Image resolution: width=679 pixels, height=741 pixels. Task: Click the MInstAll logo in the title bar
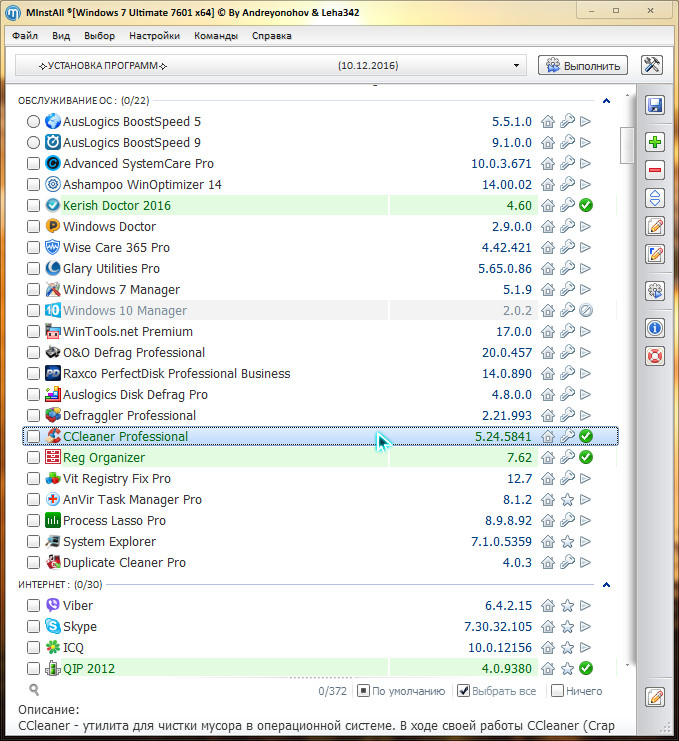point(13,13)
